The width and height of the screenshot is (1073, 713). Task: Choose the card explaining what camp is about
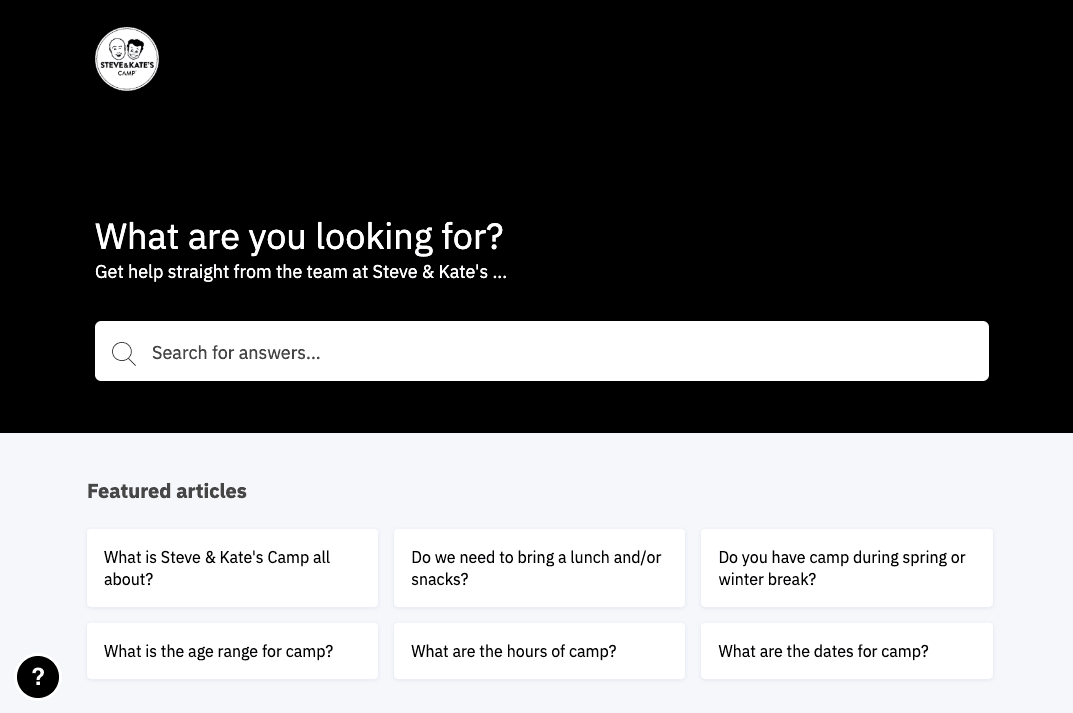click(x=232, y=568)
